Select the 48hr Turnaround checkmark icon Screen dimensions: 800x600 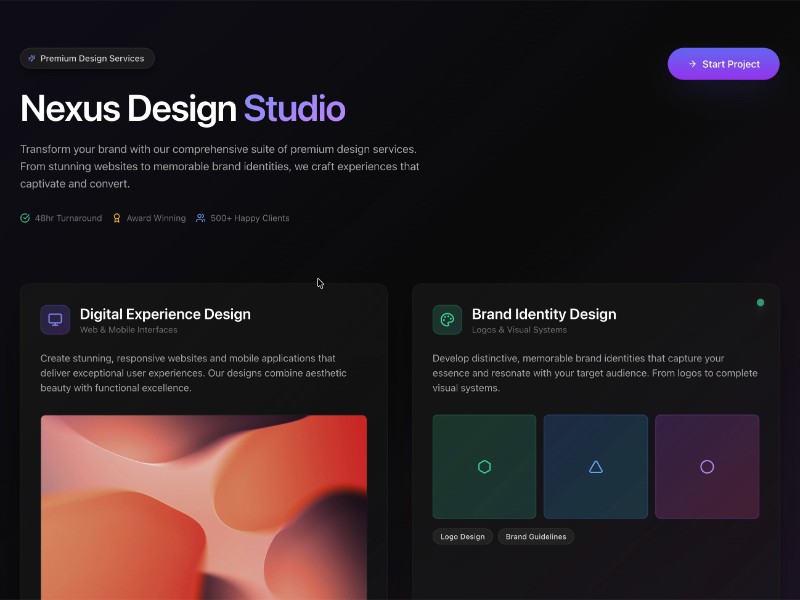24,218
